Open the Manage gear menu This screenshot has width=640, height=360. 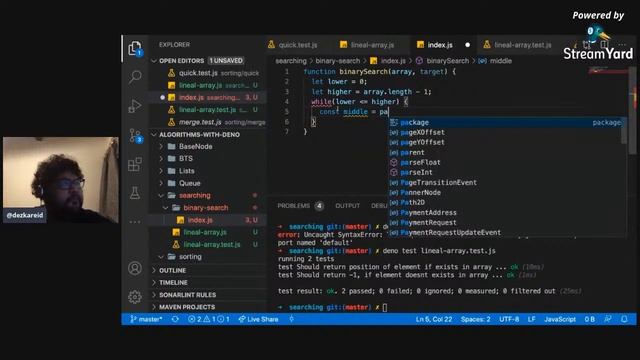pyautogui.click(x=135, y=297)
